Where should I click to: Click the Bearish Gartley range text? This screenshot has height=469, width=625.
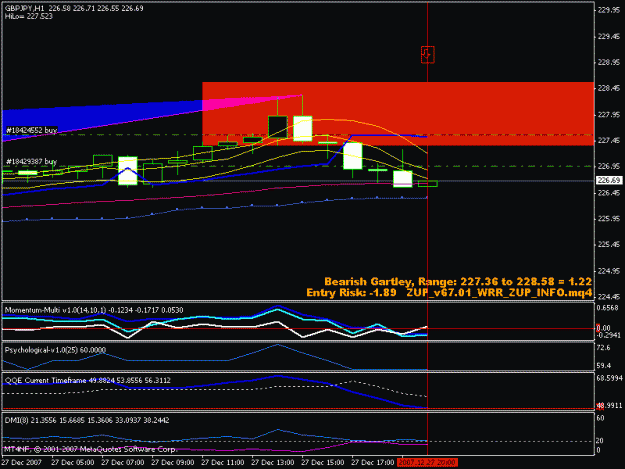pyautogui.click(x=458, y=282)
